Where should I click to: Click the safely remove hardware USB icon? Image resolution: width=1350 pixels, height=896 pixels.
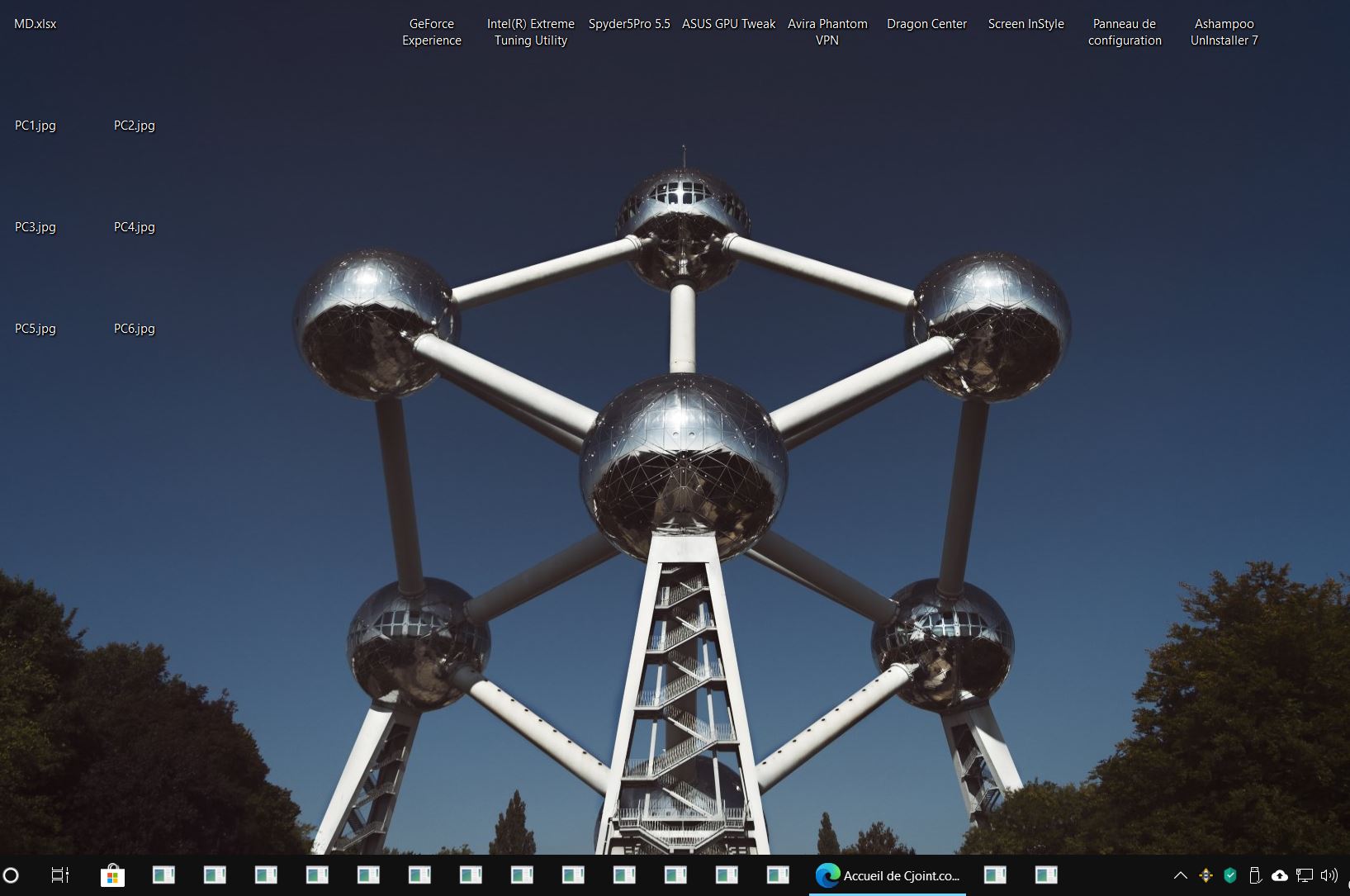click(x=1255, y=875)
